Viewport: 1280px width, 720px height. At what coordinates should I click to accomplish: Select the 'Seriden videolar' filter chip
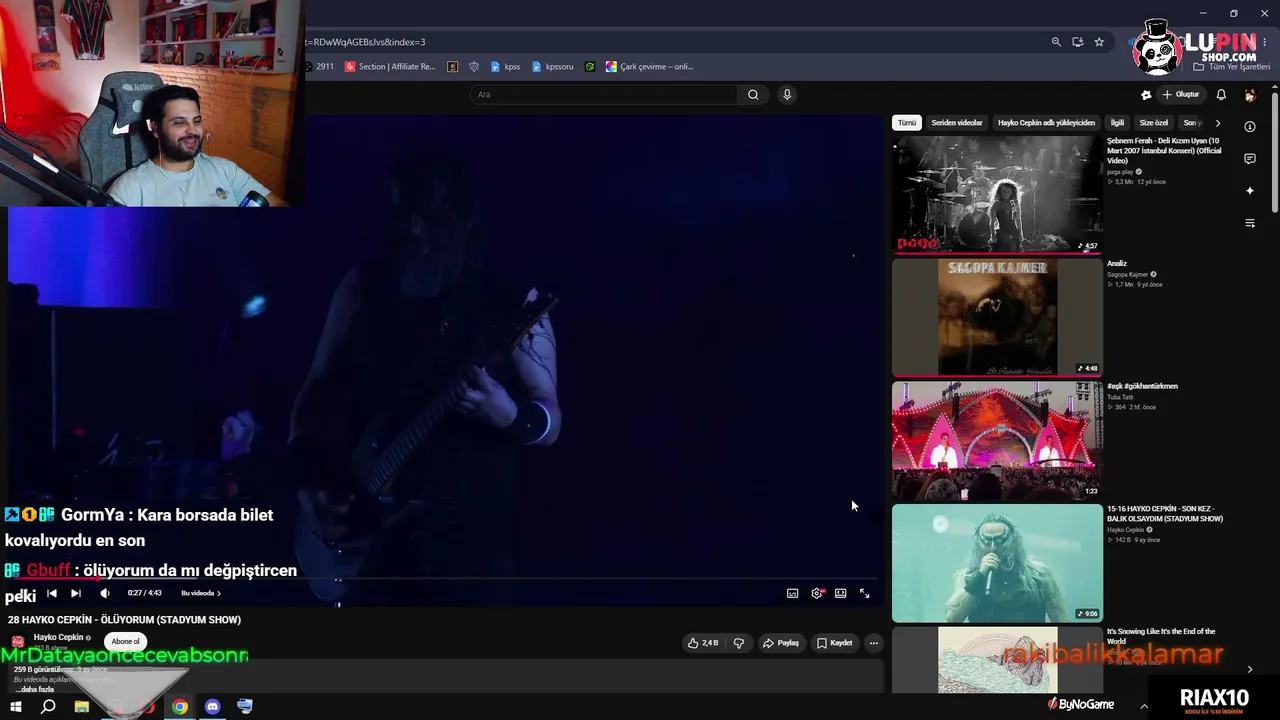click(957, 123)
